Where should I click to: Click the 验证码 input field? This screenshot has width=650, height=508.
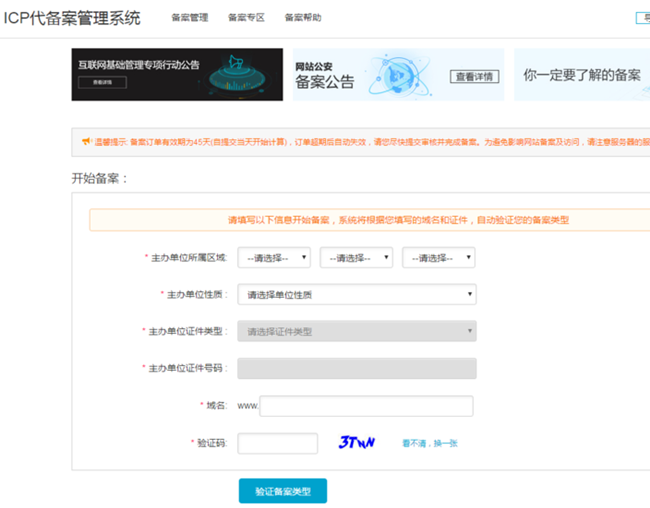point(278,443)
